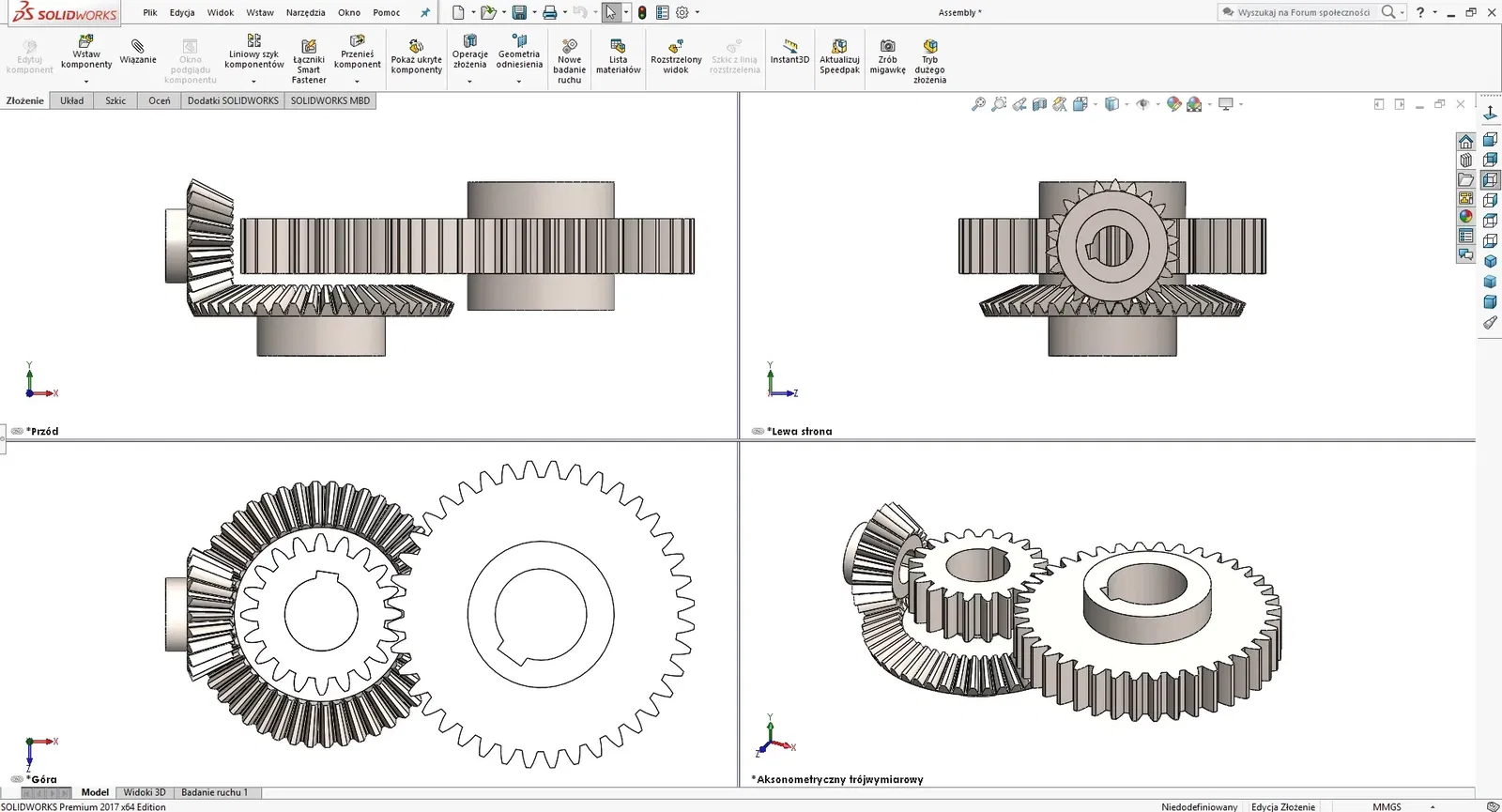
Task: Pin the menu bar with pushpin
Action: 425,12
